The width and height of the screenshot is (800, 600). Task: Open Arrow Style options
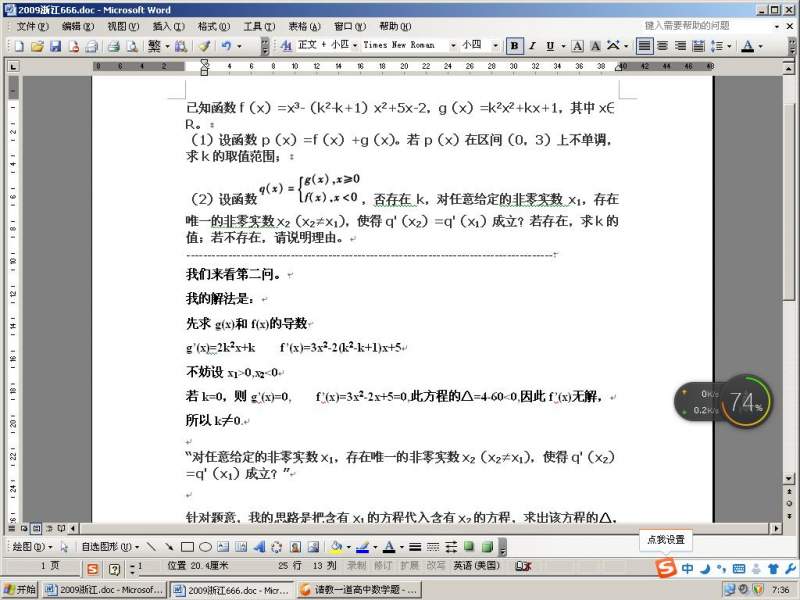[x=451, y=547]
